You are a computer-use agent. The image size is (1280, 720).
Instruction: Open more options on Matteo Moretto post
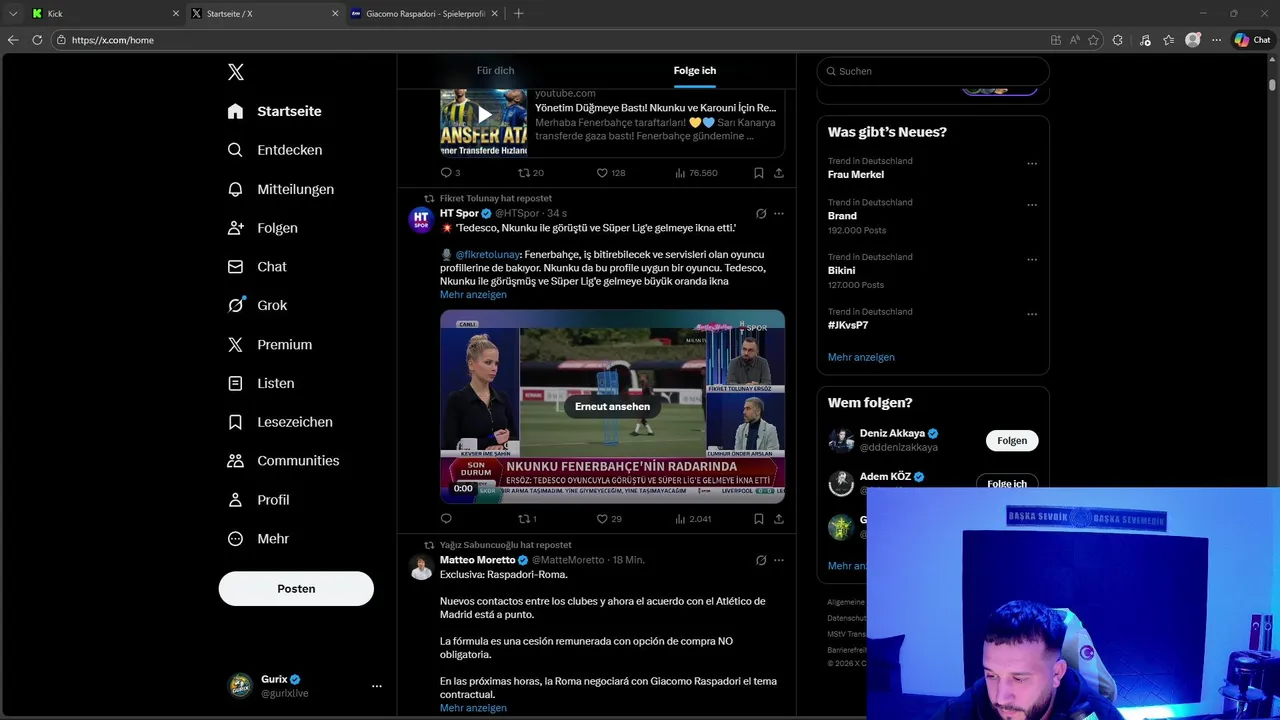tap(779, 560)
